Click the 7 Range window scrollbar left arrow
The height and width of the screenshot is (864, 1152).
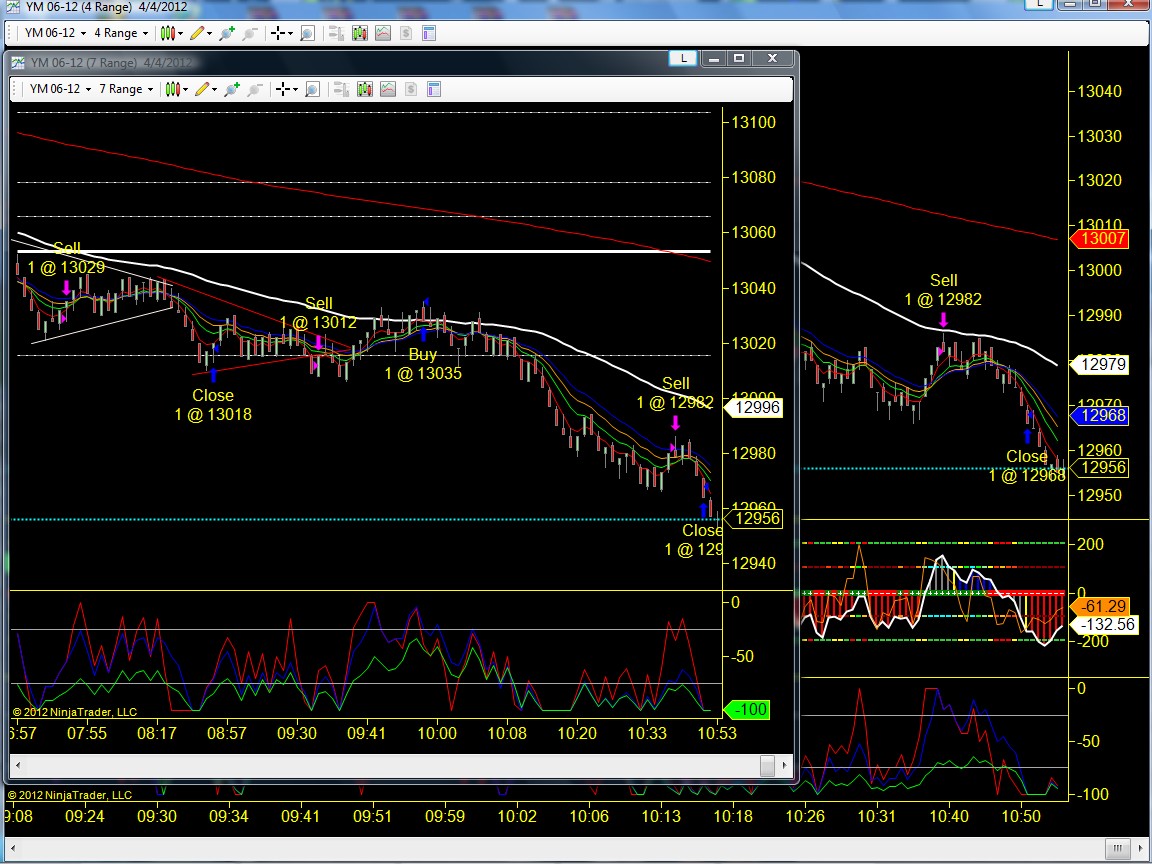click(18, 766)
